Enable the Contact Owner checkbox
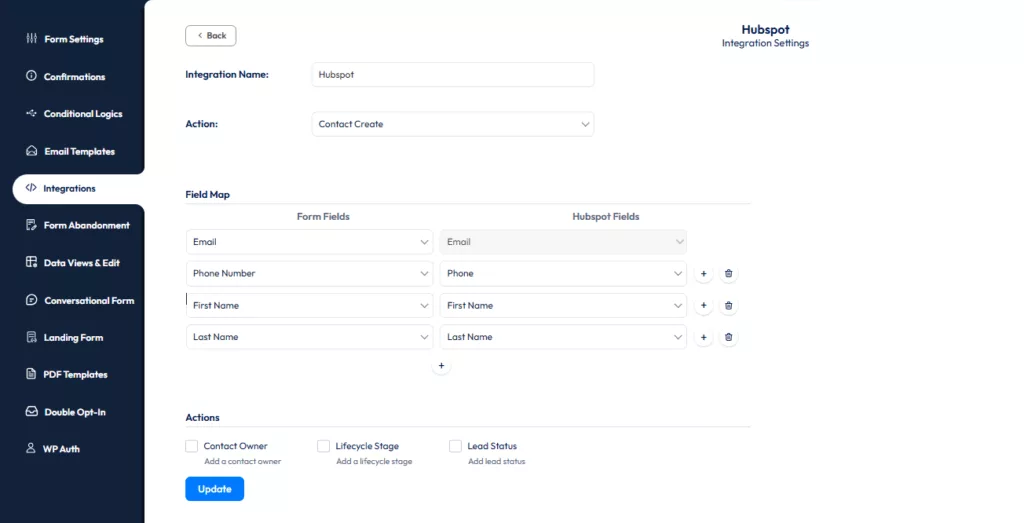Image resolution: width=1024 pixels, height=523 pixels. (192, 446)
